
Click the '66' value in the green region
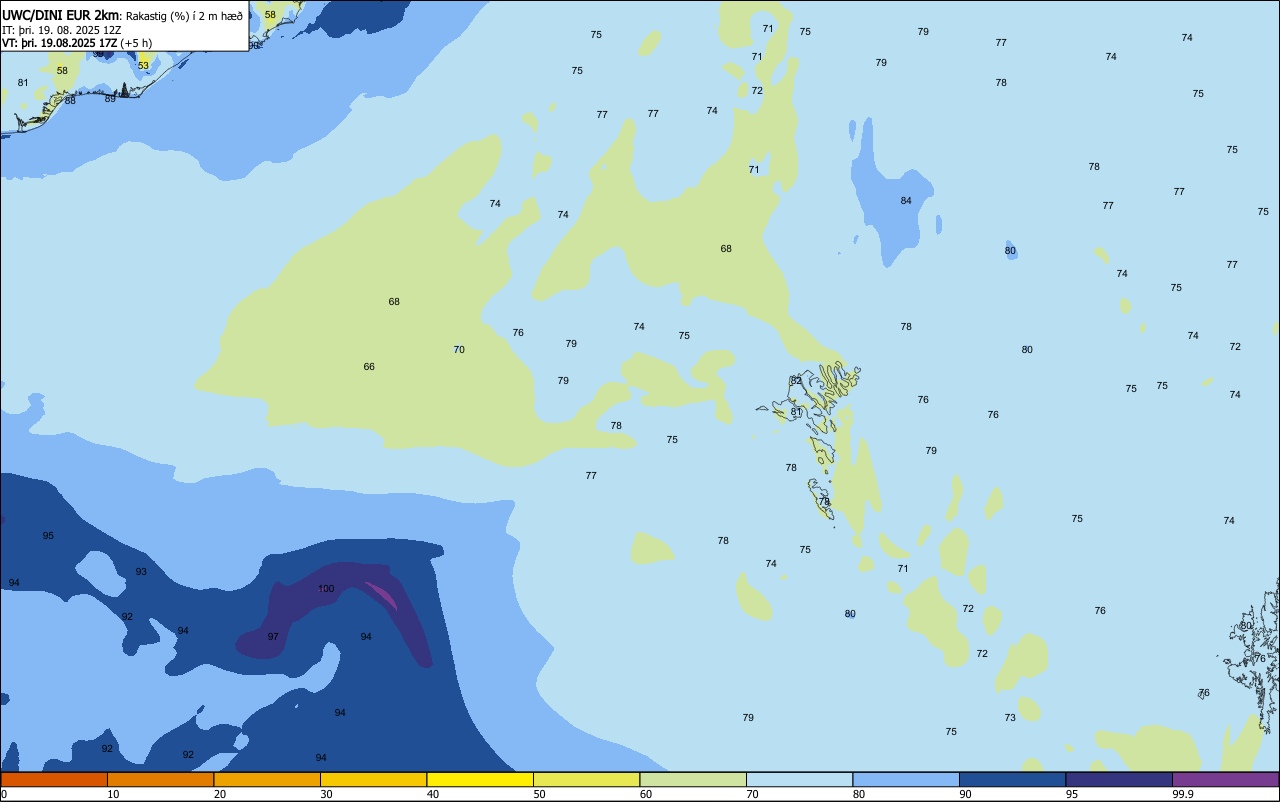369,367
